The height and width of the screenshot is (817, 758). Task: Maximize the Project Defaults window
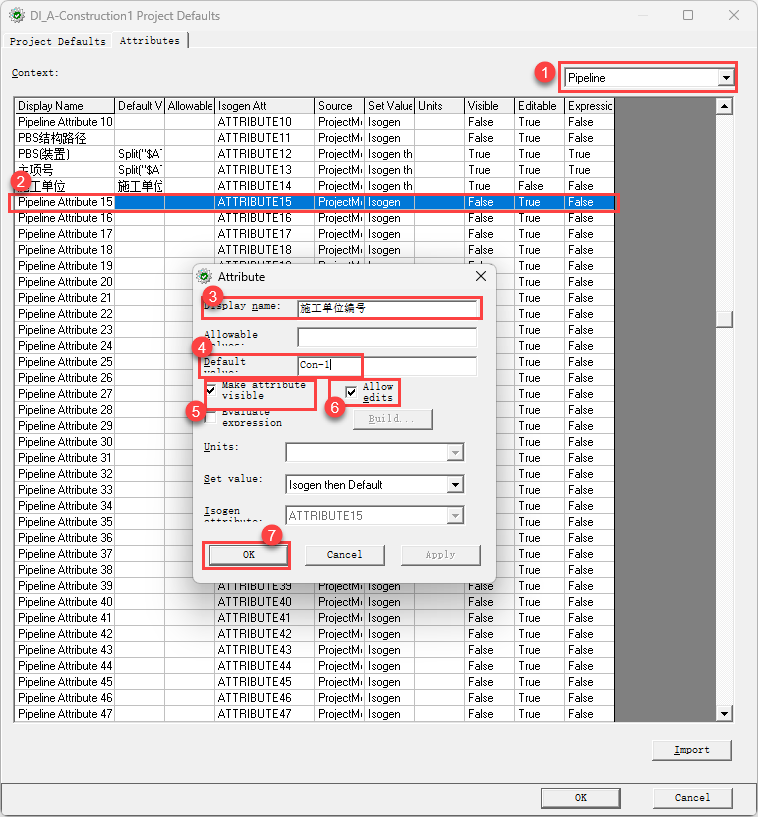688,16
